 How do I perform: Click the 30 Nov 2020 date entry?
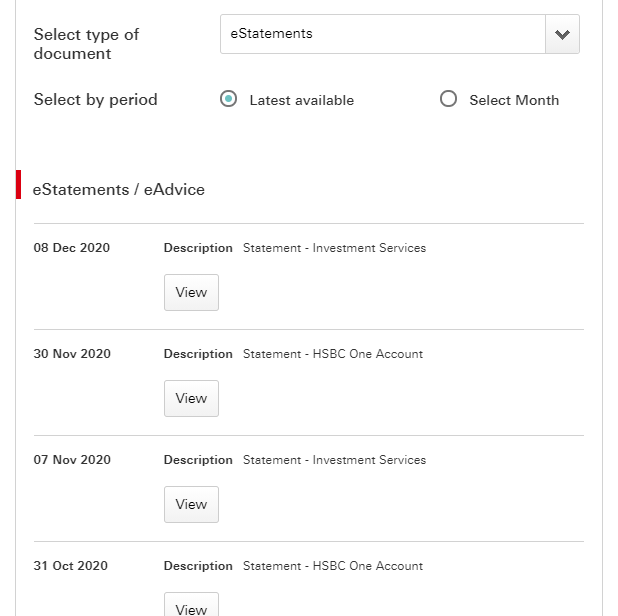click(x=72, y=354)
